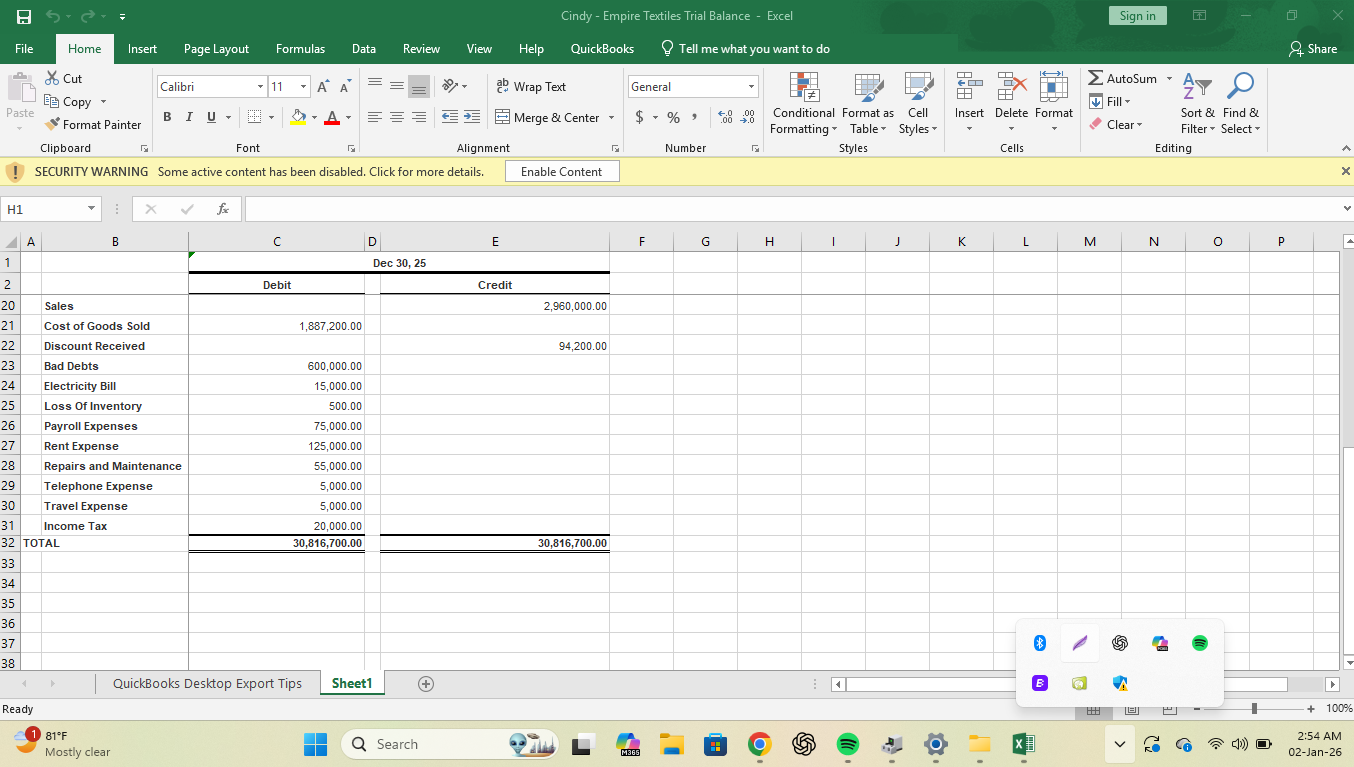Open Chrome from the Windows taskbar

click(760, 744)
